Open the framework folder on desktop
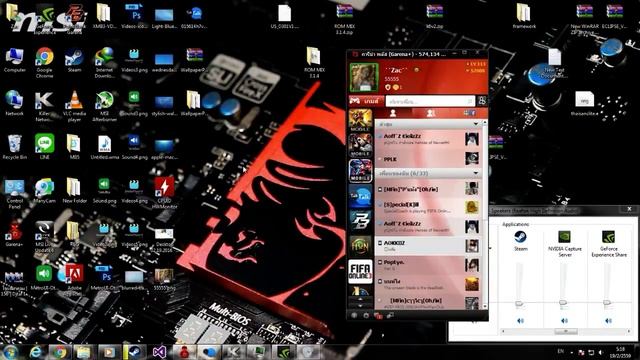Viewport: 640px width, 360px height. (524, 16)
